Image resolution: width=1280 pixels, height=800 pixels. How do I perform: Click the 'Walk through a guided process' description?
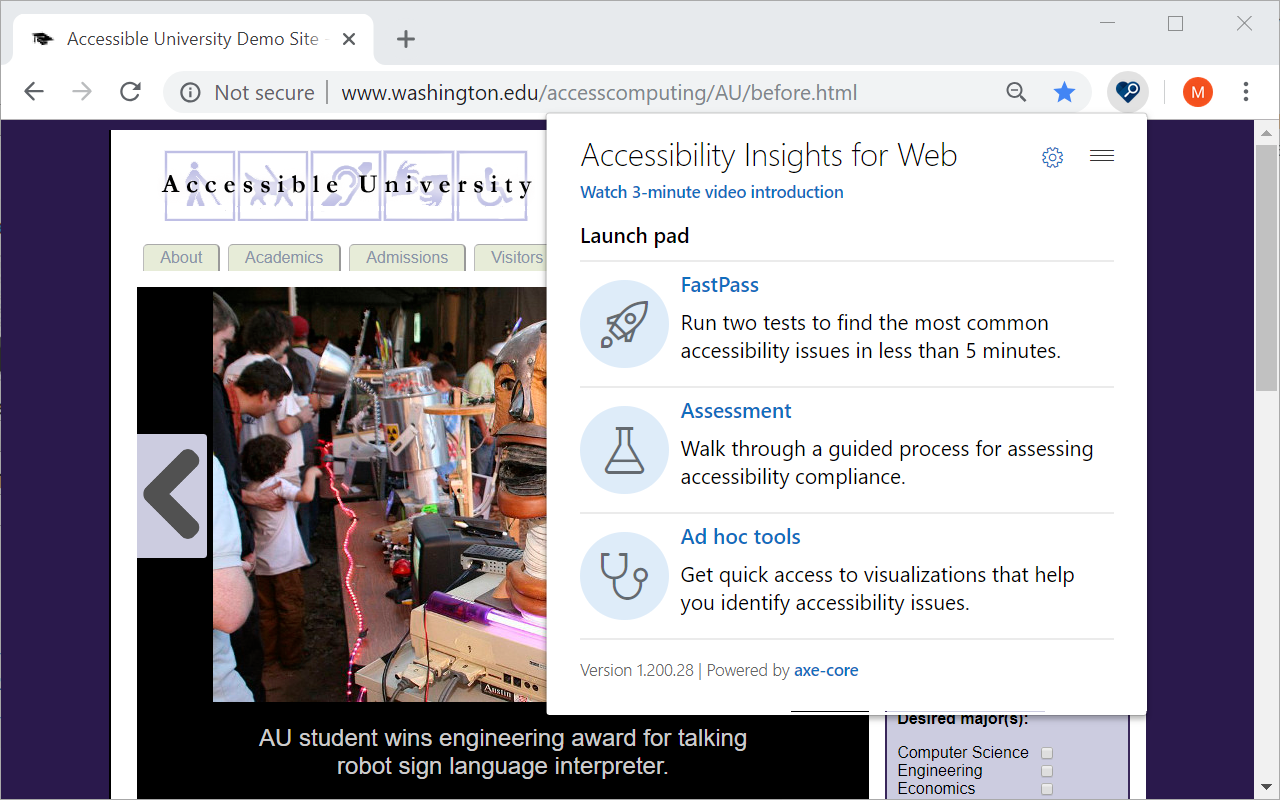pyautogui.click(x=887, y=463)
